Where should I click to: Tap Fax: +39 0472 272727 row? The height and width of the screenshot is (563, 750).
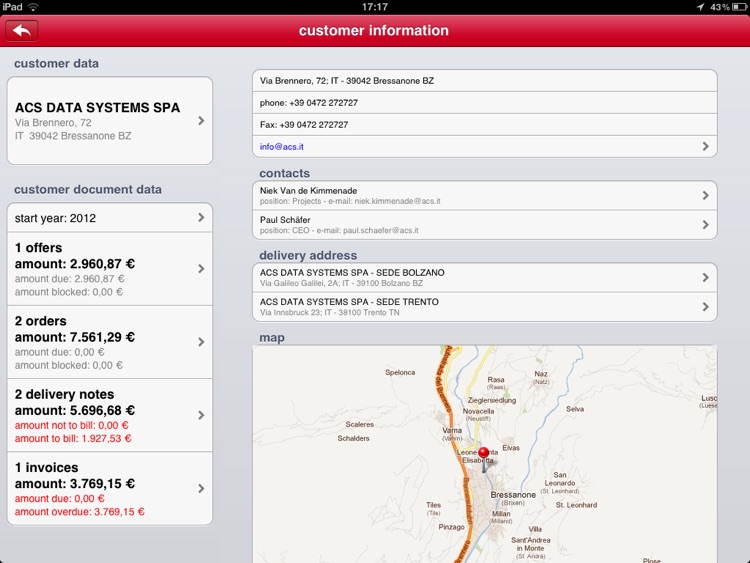tap(485, 125)
